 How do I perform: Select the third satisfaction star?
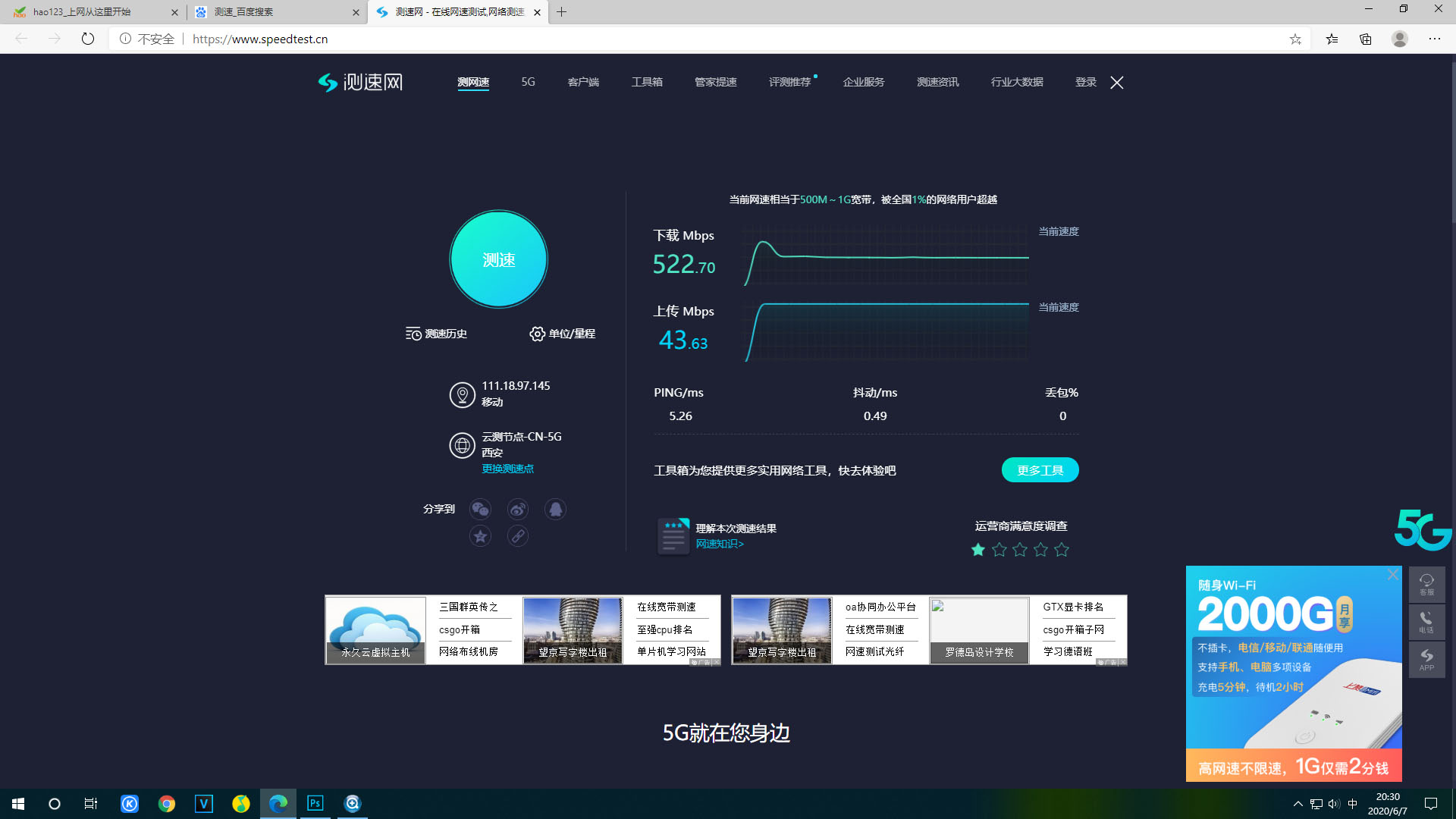[x=1020, y=550]
